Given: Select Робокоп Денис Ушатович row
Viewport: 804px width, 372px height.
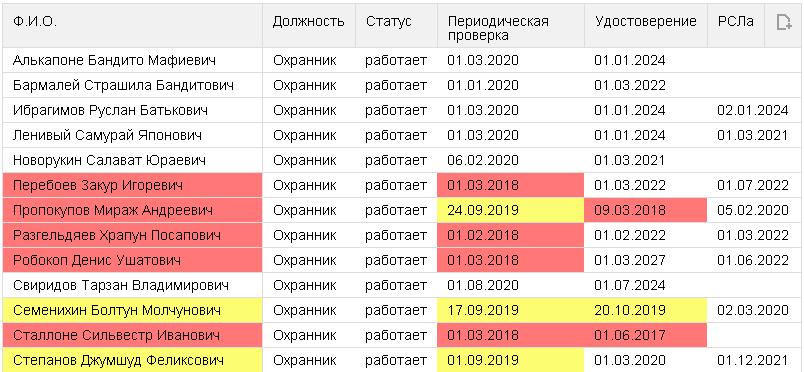Looking at the screenshot, I should click(x=402, y=261).
